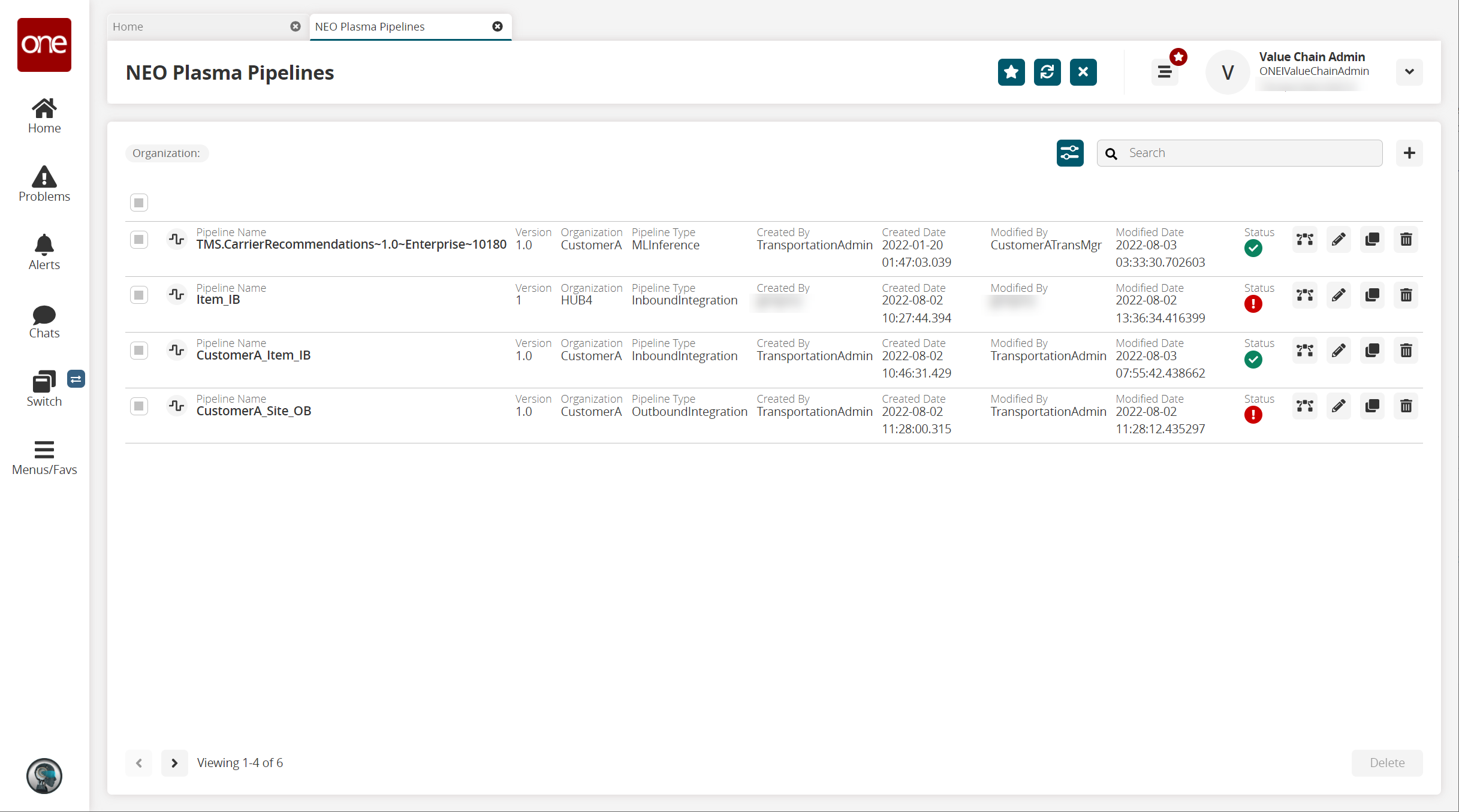Open the Switch sidebar item
This screenshot has width=1459, height=812.
tap(44, 389)
